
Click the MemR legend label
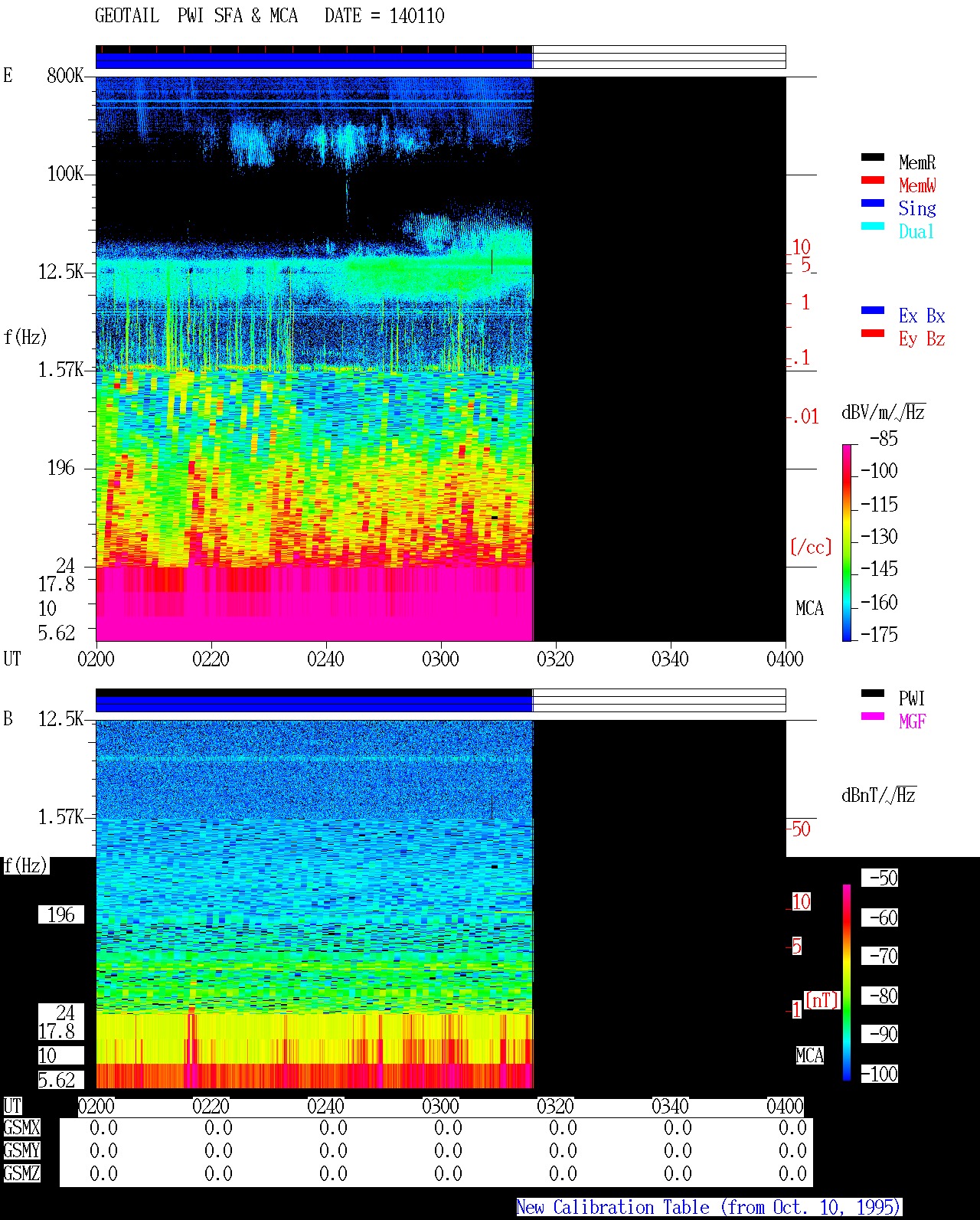[917, 162]
